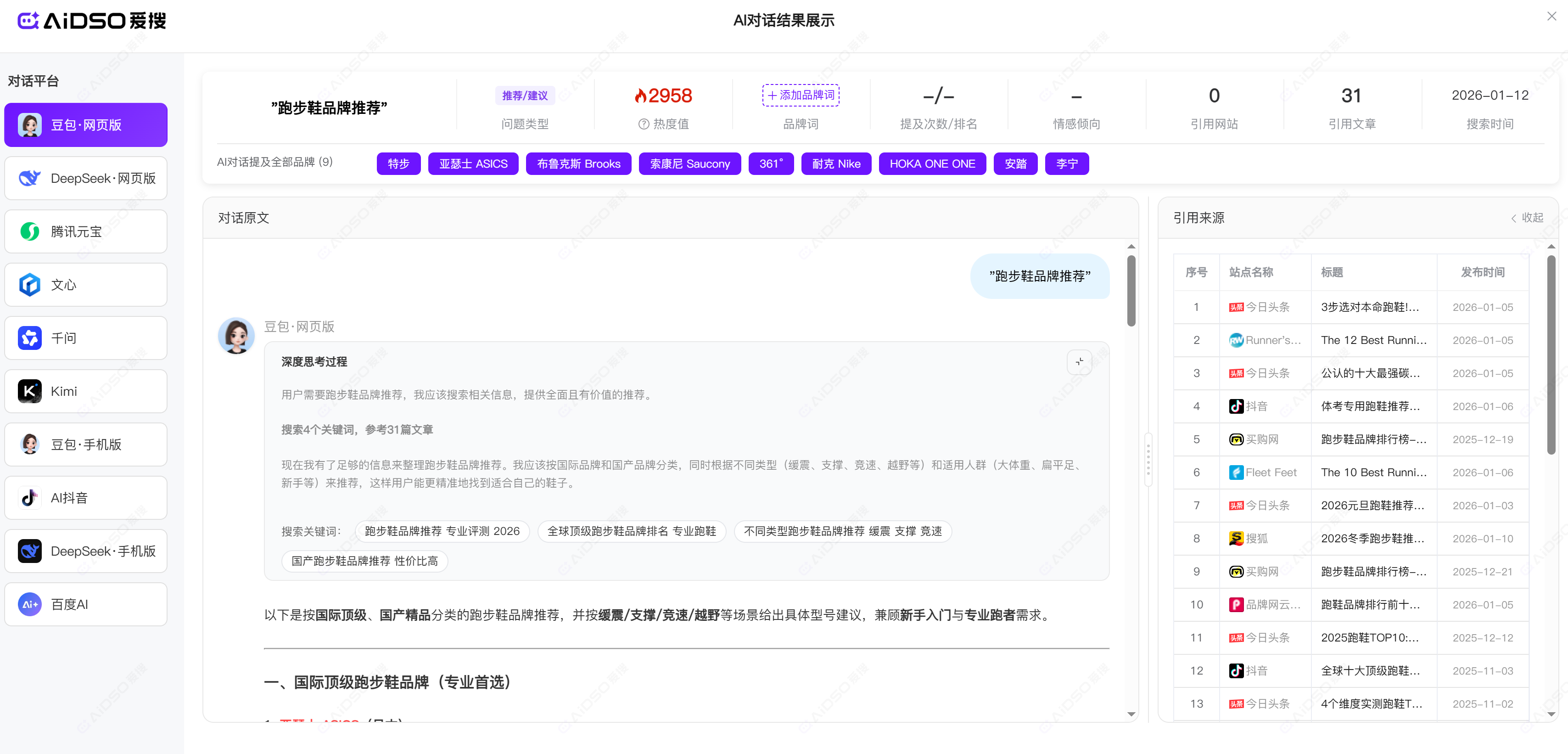Select the ASICS brand tag

click(x=473, y=164)
